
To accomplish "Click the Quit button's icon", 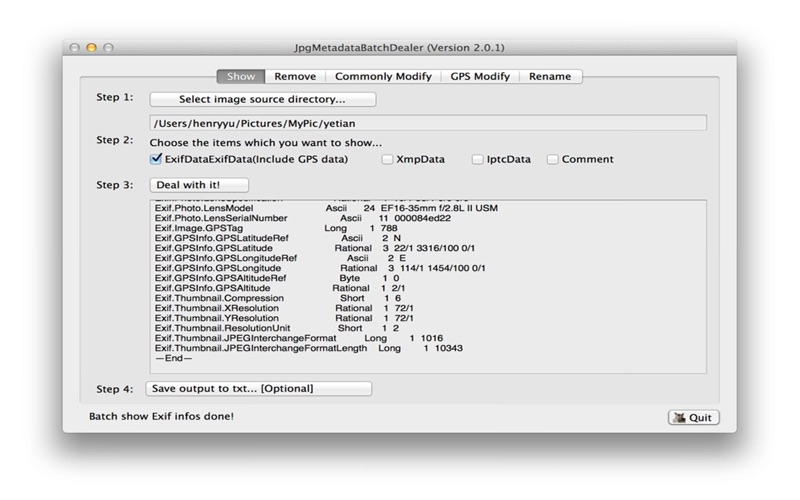I will click(679, 417).
